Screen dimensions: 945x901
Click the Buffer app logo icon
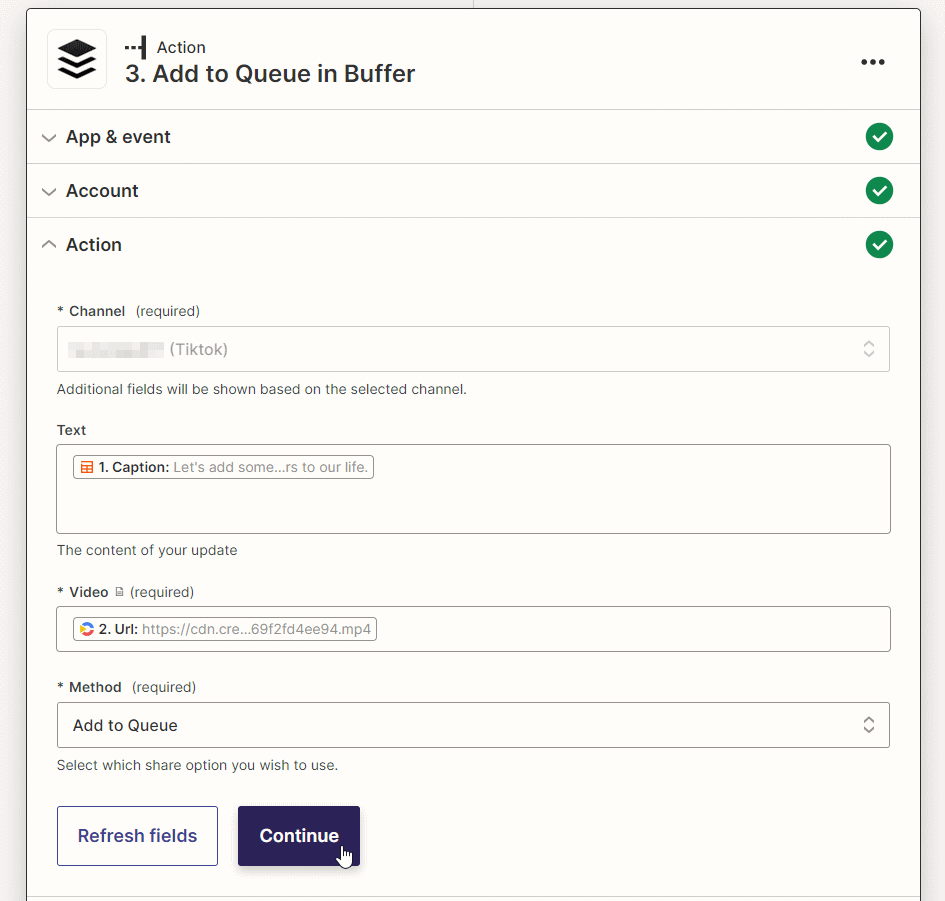click(x=77, y=60)
